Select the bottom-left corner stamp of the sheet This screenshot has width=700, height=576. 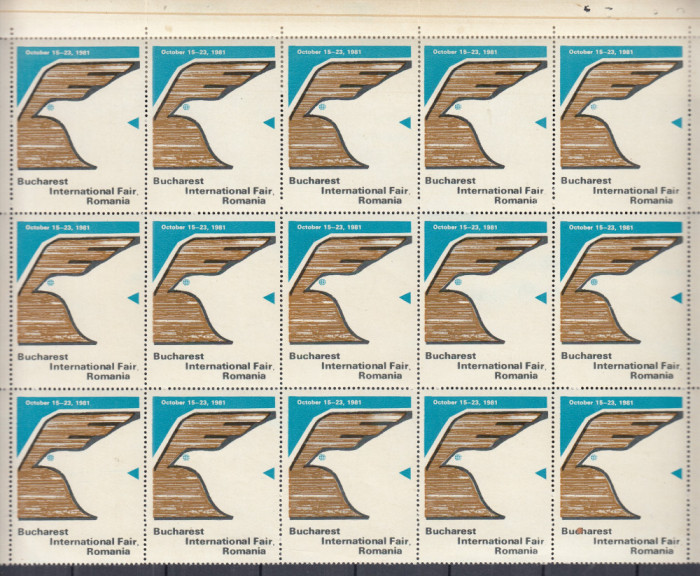78,476
